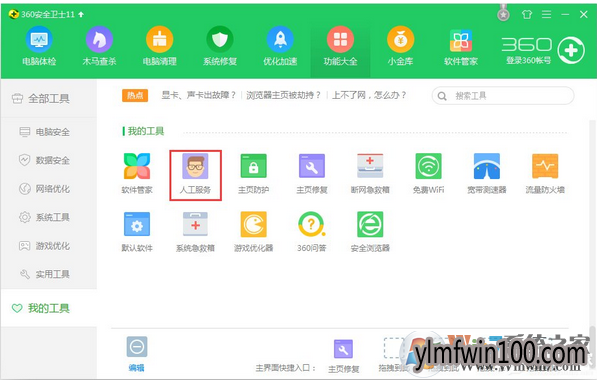Open hot link 浏览器主页被劫持？
Screen dimensions: 597x380
[284, 95]
